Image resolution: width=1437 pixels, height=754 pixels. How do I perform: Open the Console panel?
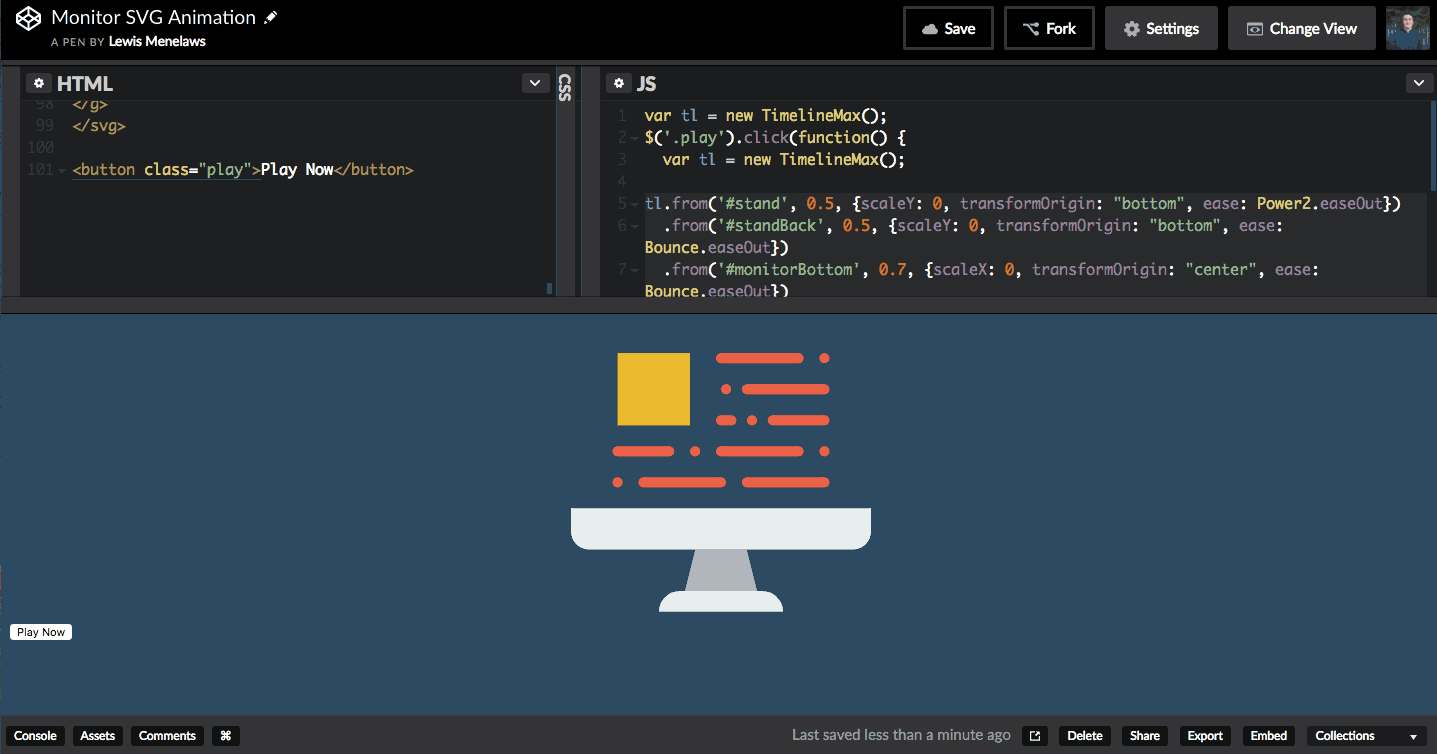tap(35, 736)
